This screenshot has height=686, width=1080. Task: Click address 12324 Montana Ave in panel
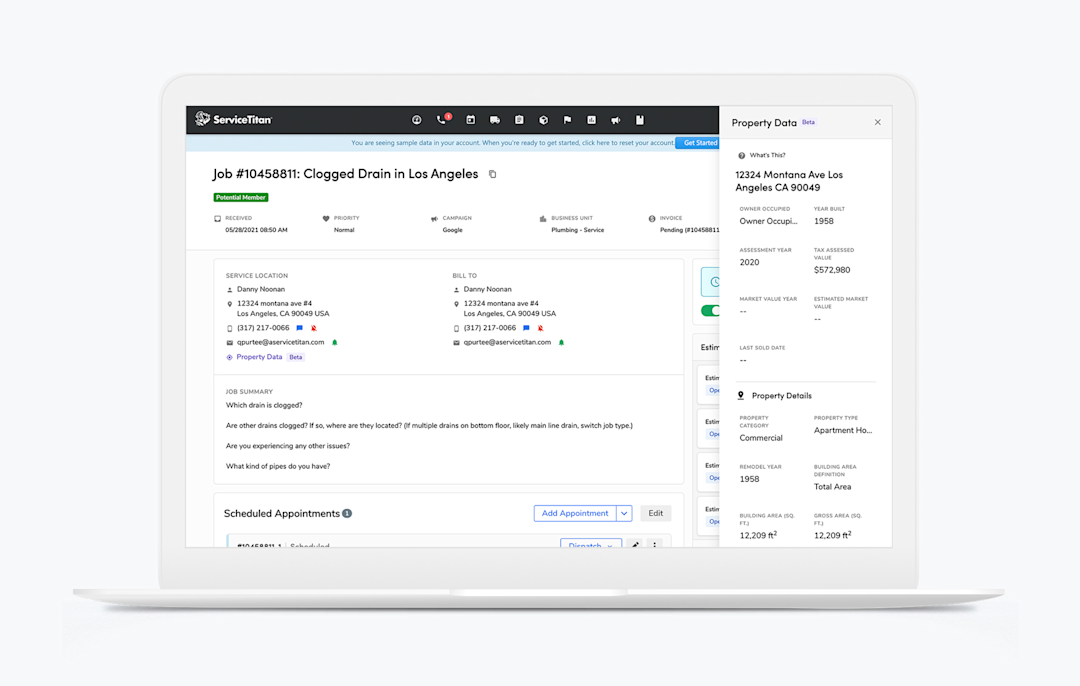[789, 181]
